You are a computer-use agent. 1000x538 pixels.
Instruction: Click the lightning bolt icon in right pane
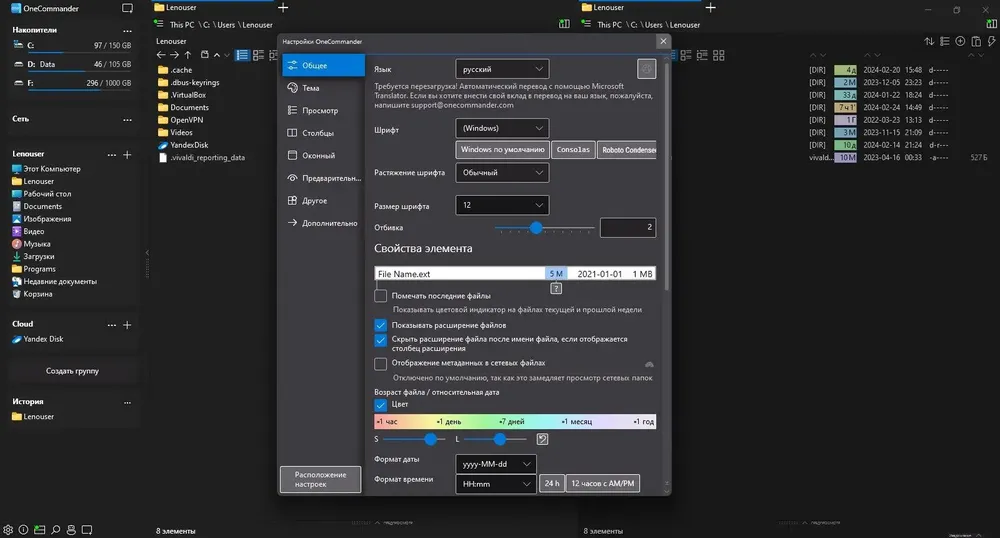[x=991, y=41]
